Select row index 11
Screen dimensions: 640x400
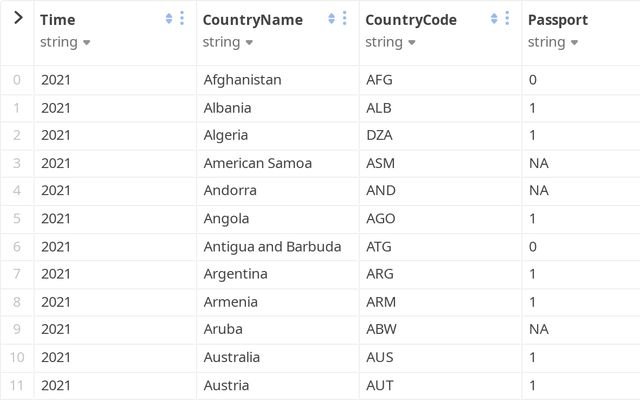coord(17,385)
